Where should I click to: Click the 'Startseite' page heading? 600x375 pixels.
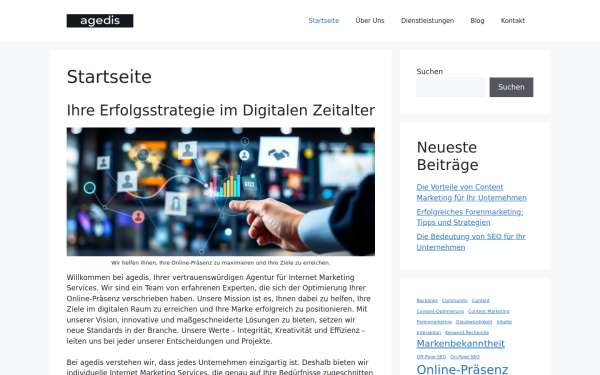coord(109,77)
